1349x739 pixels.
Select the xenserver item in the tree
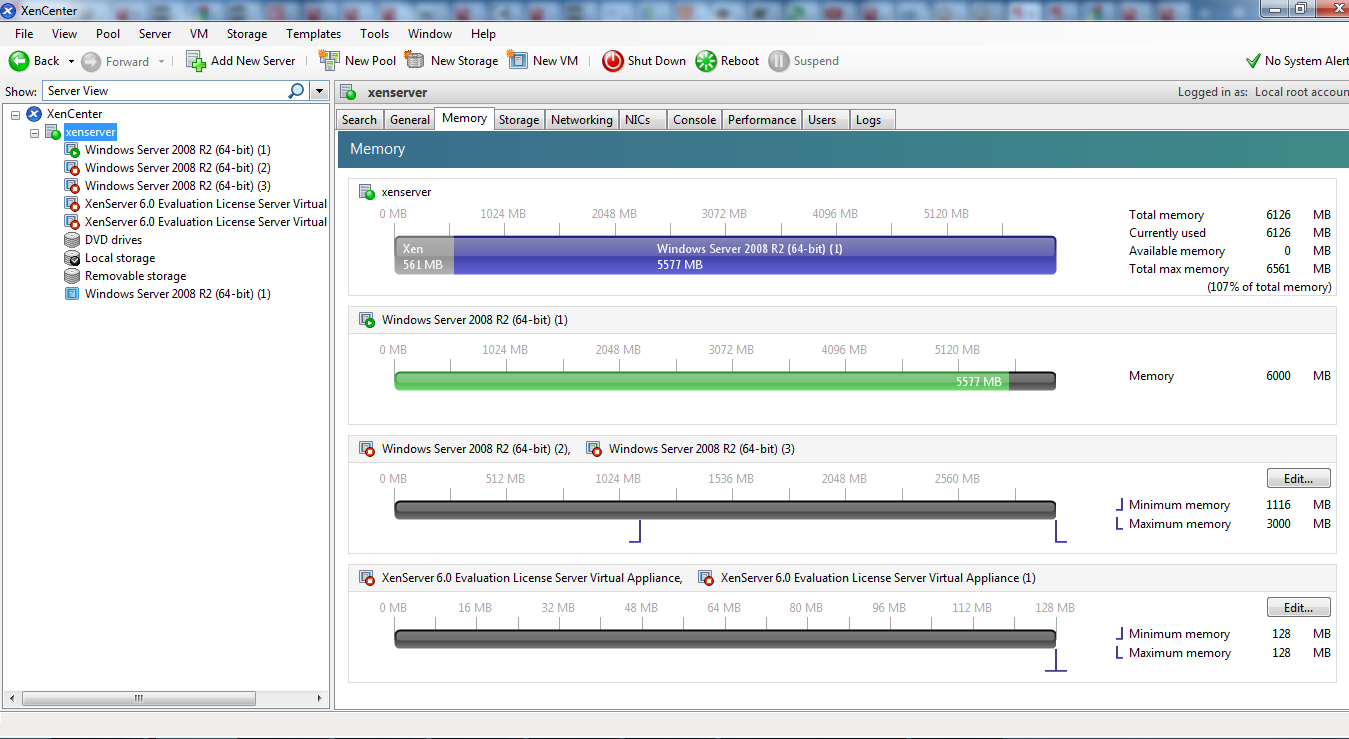[x=91, y=132]
